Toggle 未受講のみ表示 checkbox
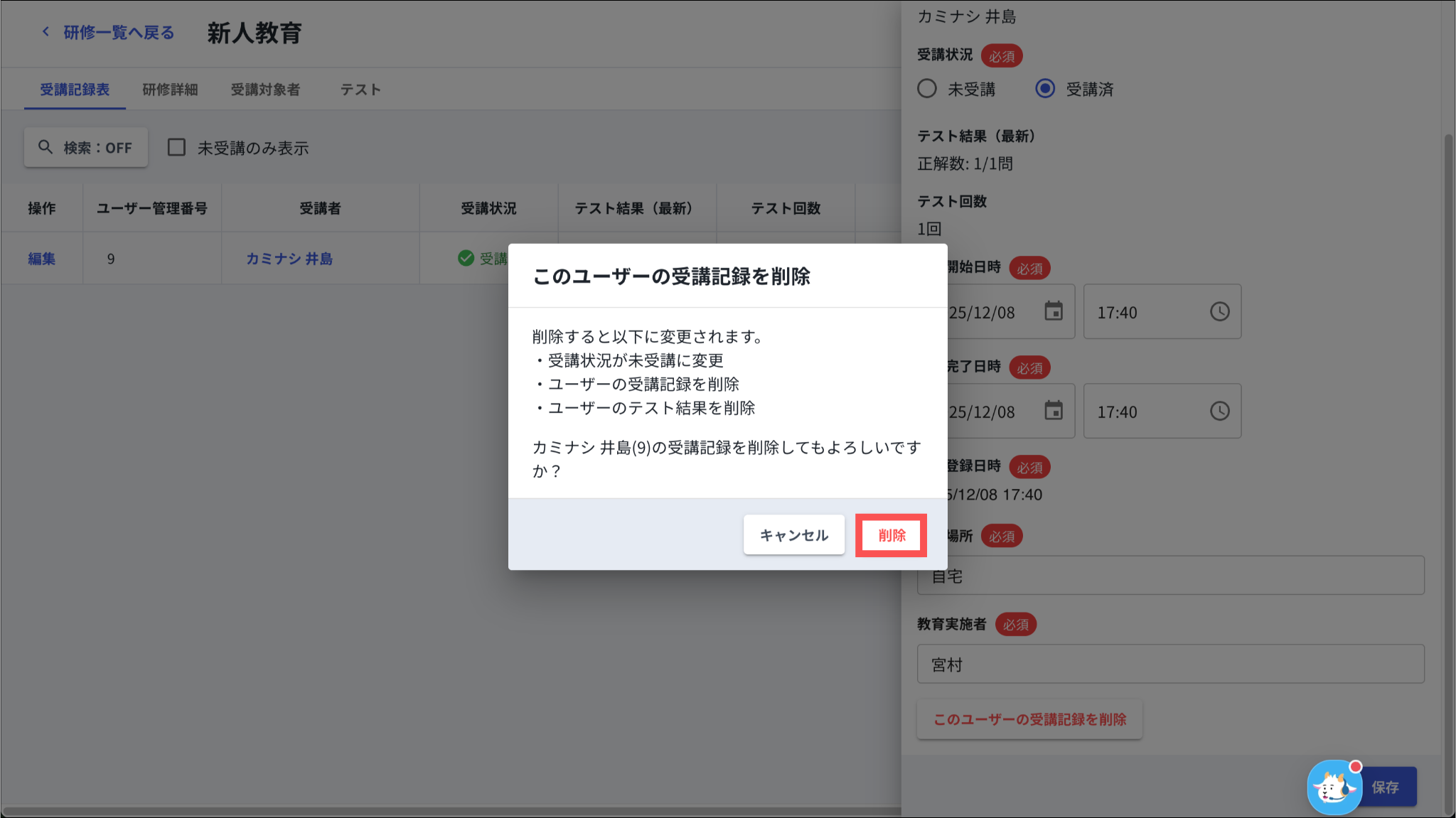This screenshot has height=818, width=1456. coord(176,147)
